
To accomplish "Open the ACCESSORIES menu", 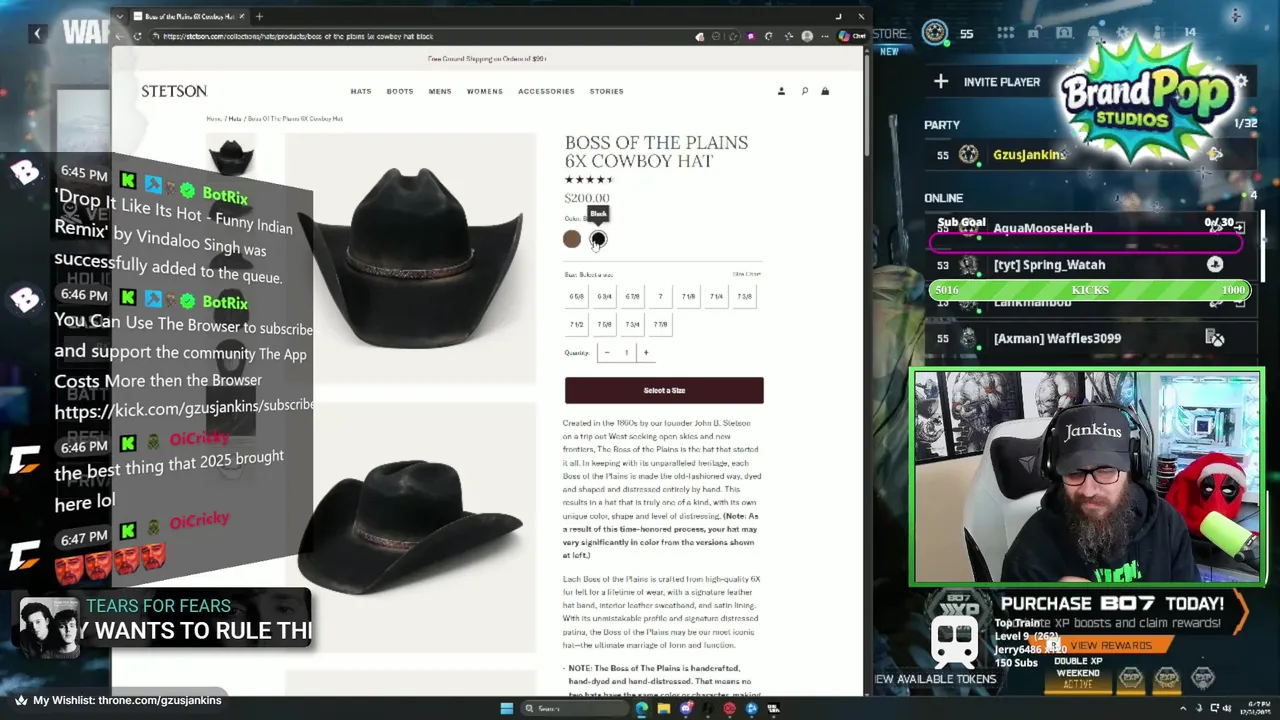I will [x=546, y=91].
